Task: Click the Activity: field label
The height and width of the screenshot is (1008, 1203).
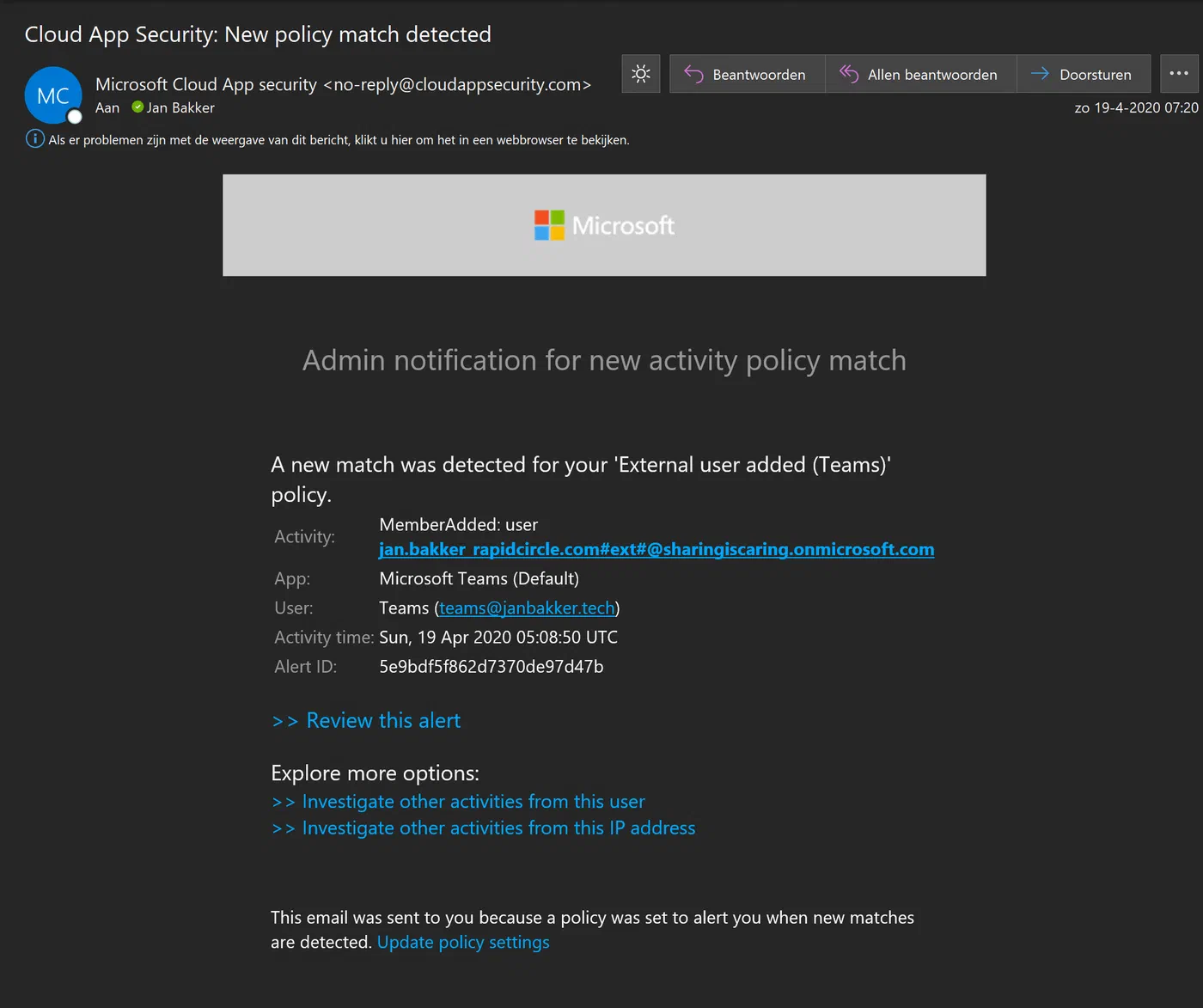Action: [x=305, y=537]
